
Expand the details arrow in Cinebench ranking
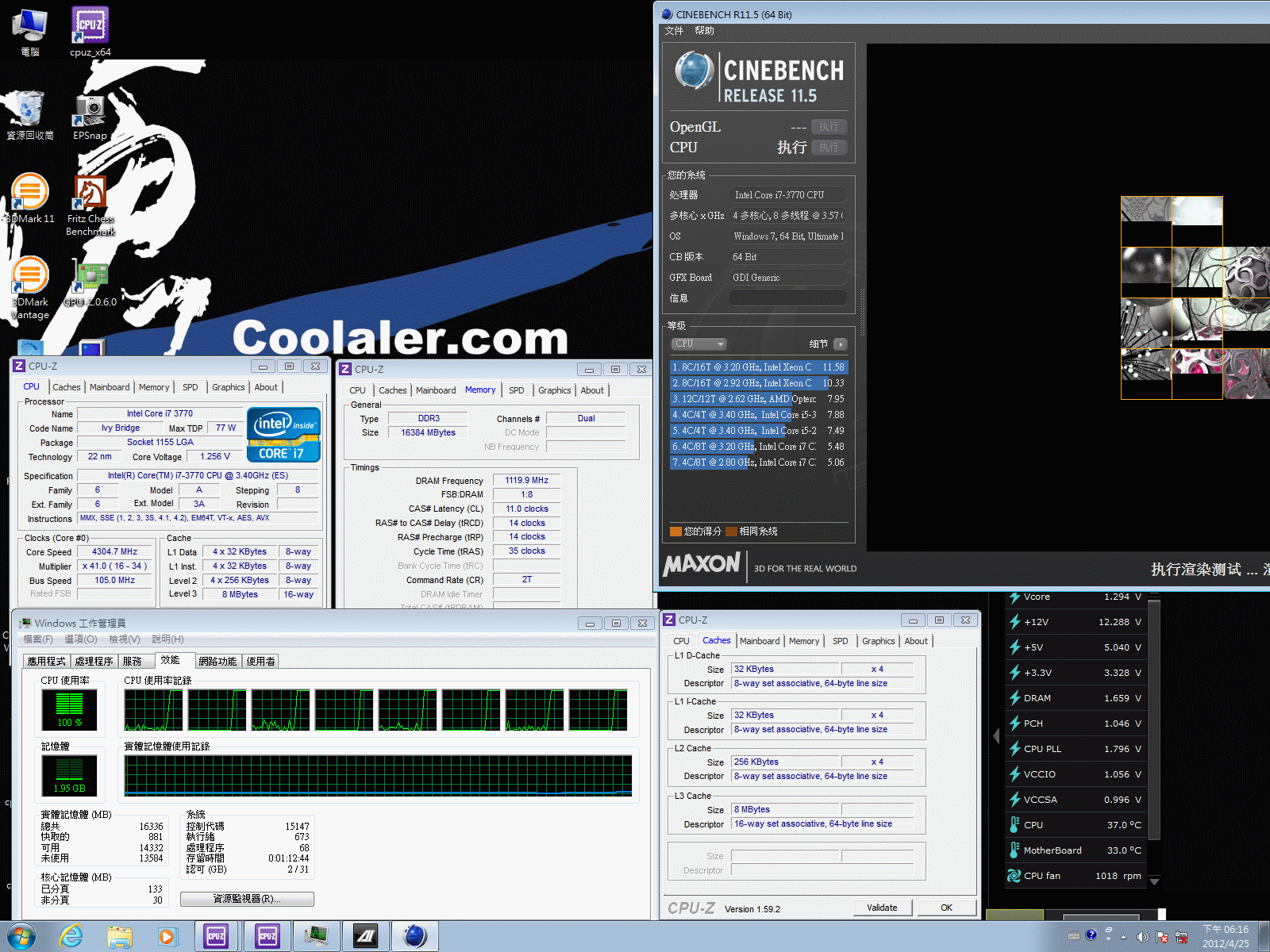pos(841,344)
